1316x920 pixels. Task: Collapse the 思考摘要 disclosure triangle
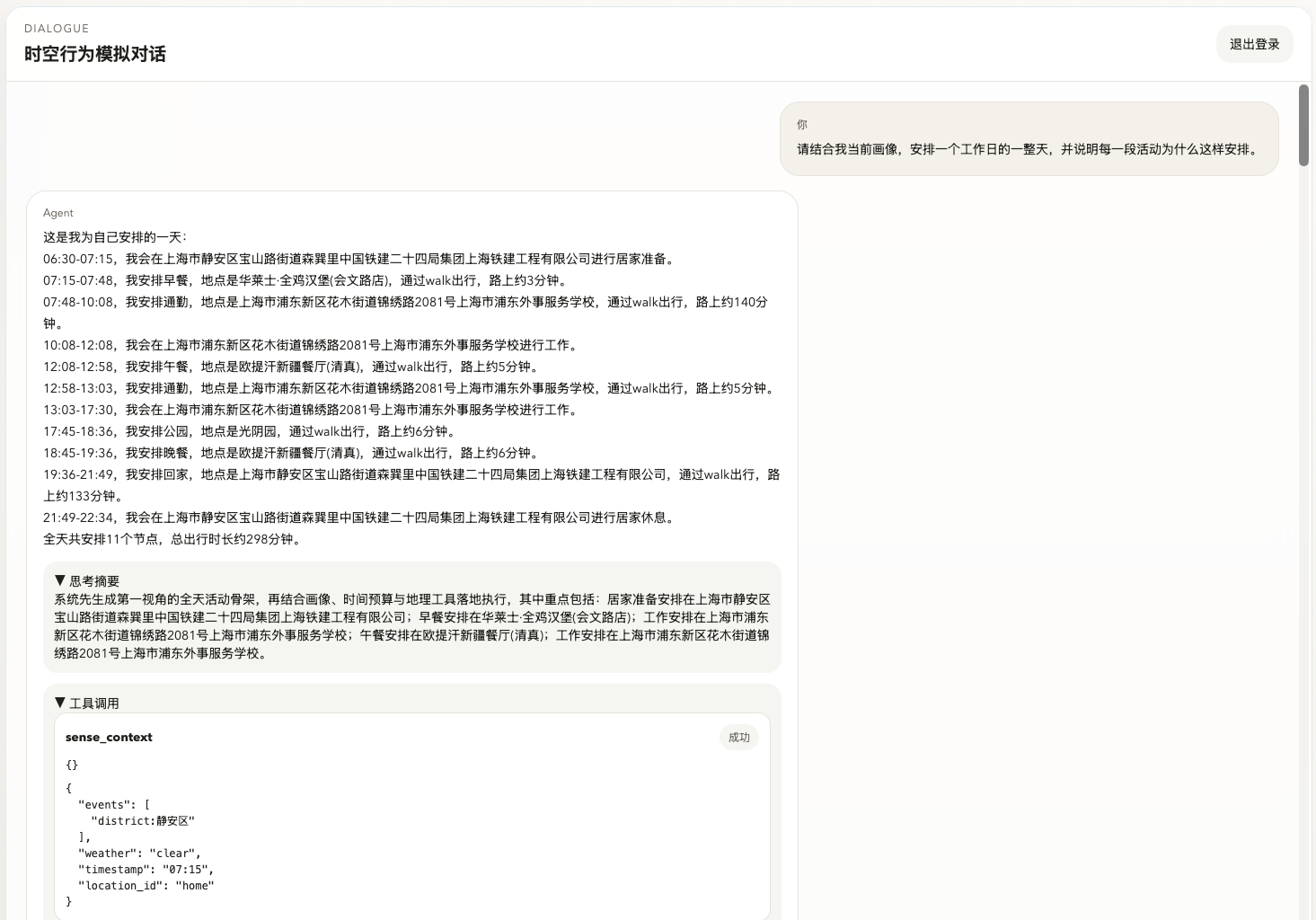(x=60, y=580)
